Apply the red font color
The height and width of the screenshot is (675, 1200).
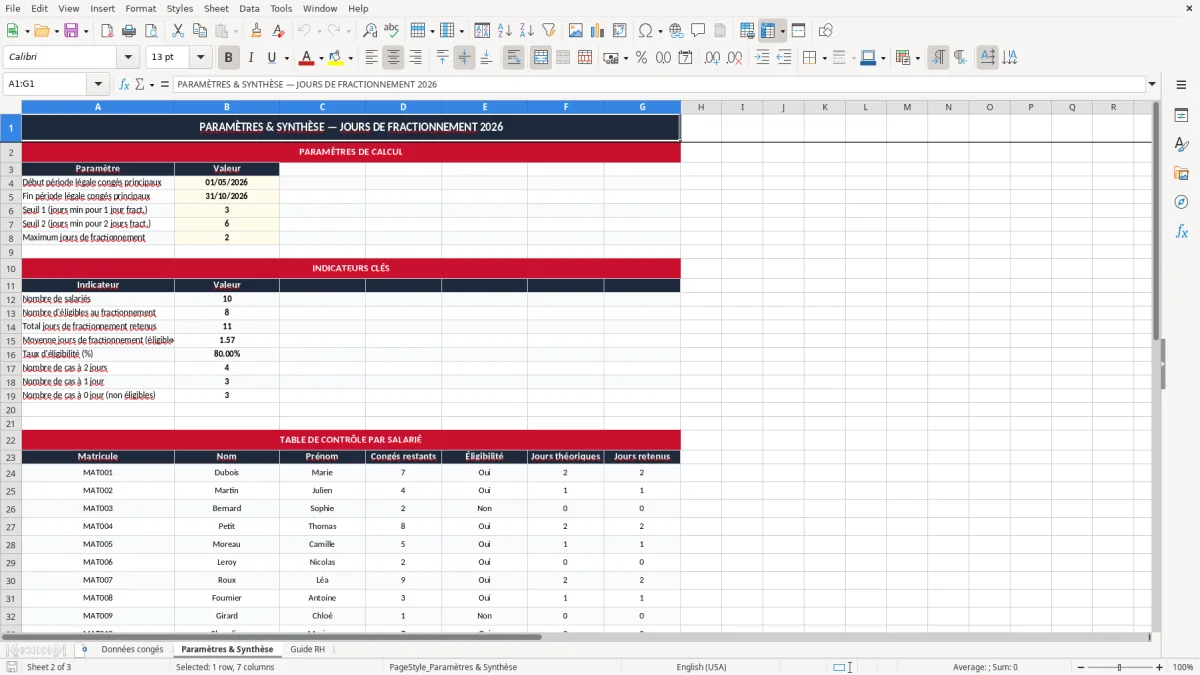click(306, 58)
